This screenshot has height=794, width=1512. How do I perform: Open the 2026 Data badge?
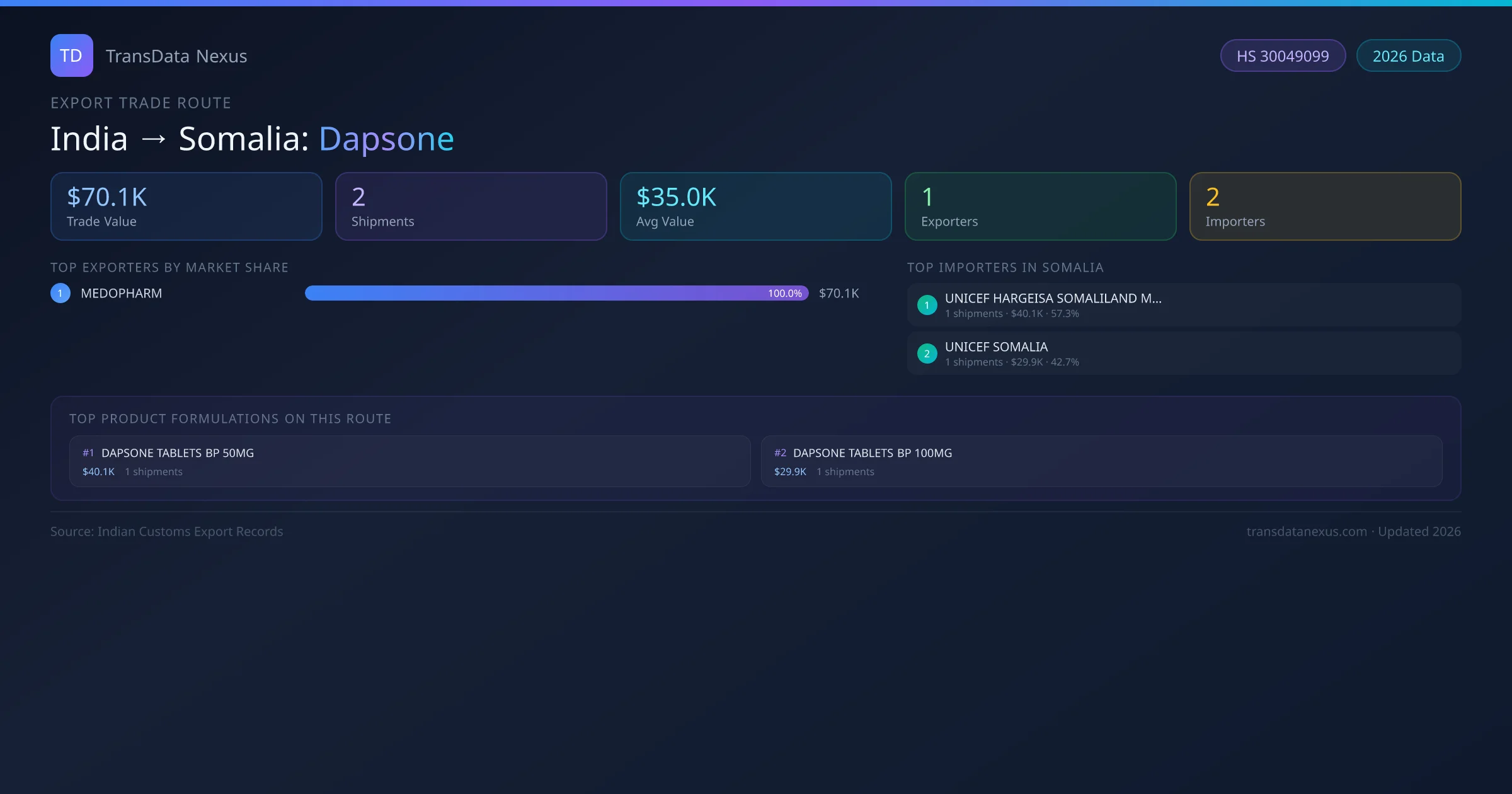1408,55
